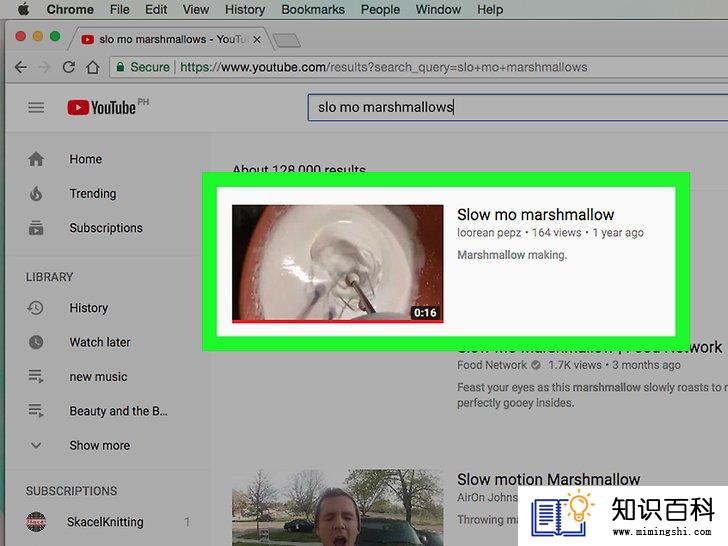The height and width of the screenshot is (546, 728).
Task: Toggle the YouTube hamburger guide menu
Action: pyautogui.click(x=36, y=108)
